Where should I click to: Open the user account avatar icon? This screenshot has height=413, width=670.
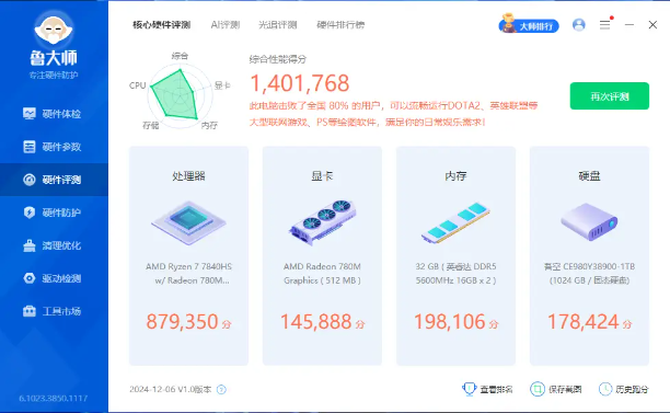[579, 25]
